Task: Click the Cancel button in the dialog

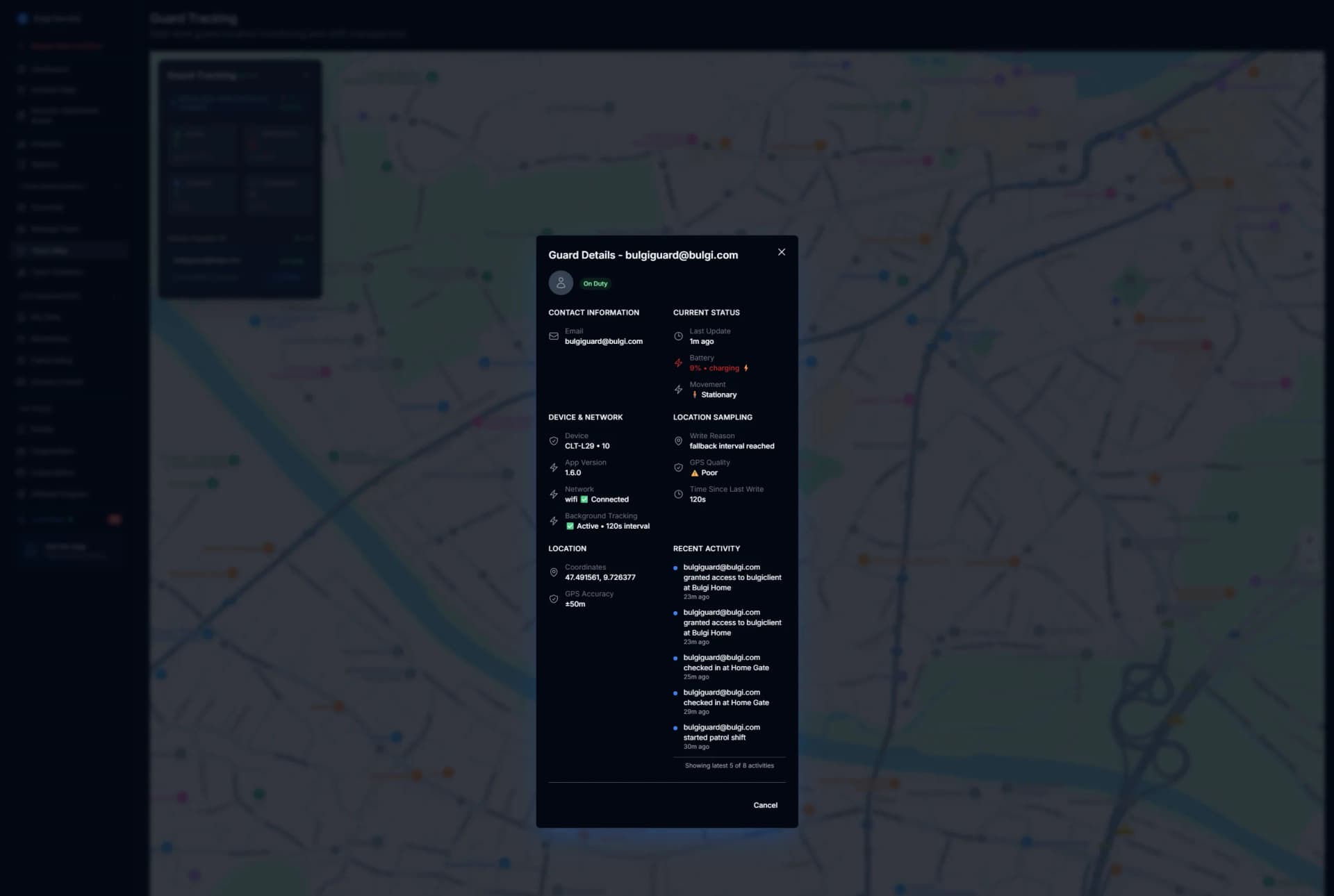Action: (x=765, y=805)
